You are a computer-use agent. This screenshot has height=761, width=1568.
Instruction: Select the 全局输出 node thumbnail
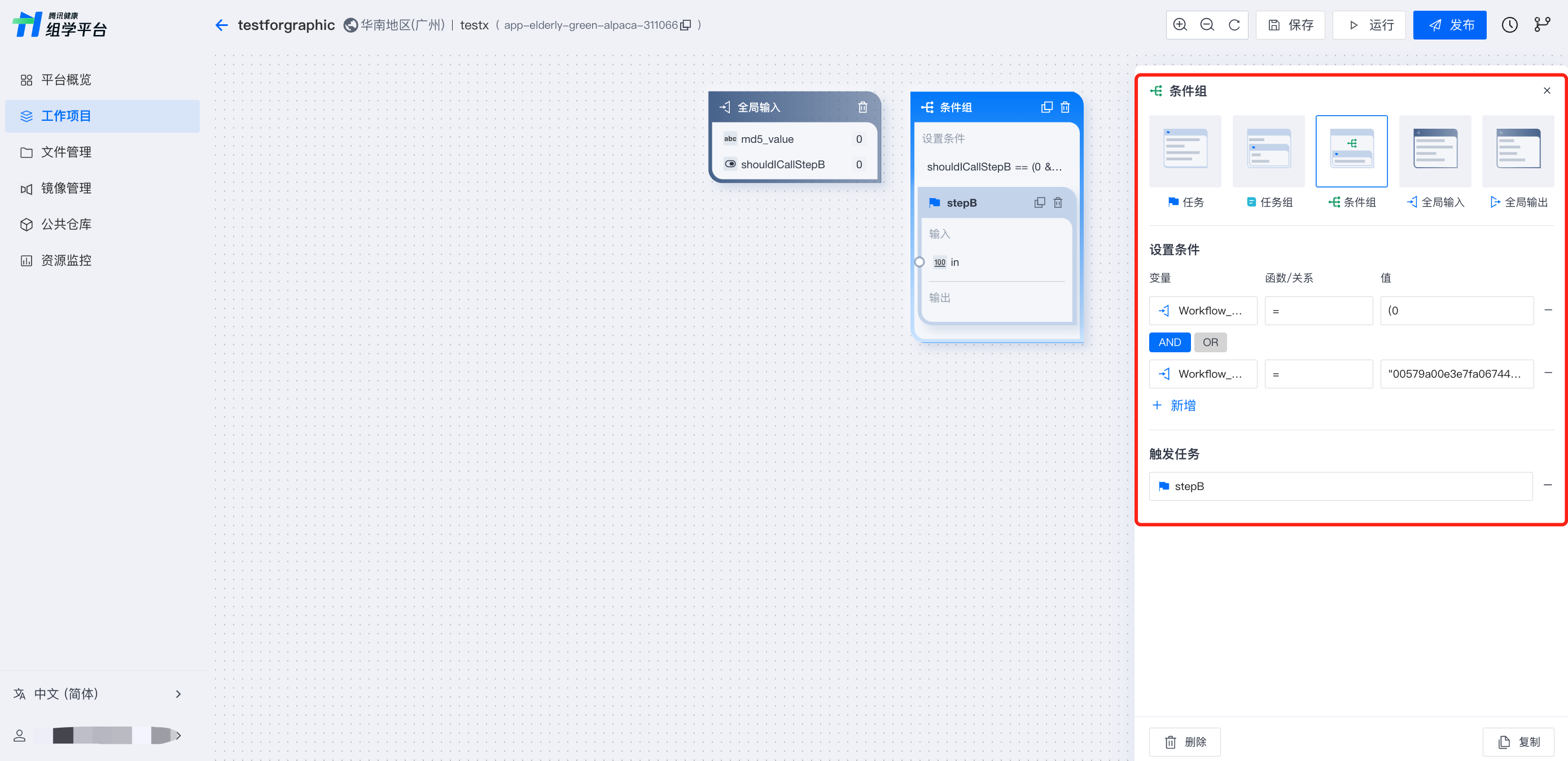click(x=1517, y=152)
